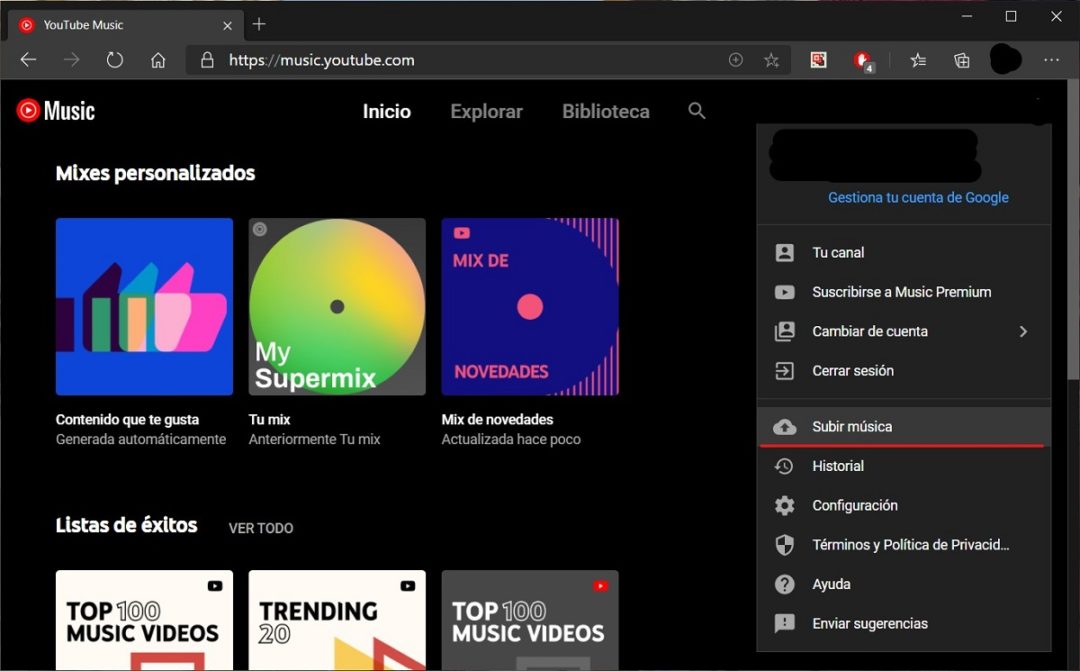The image size is (1080, 671).
Task: Click Anteriormente Tu mix subtitle
Action: [x=314, y=440]
